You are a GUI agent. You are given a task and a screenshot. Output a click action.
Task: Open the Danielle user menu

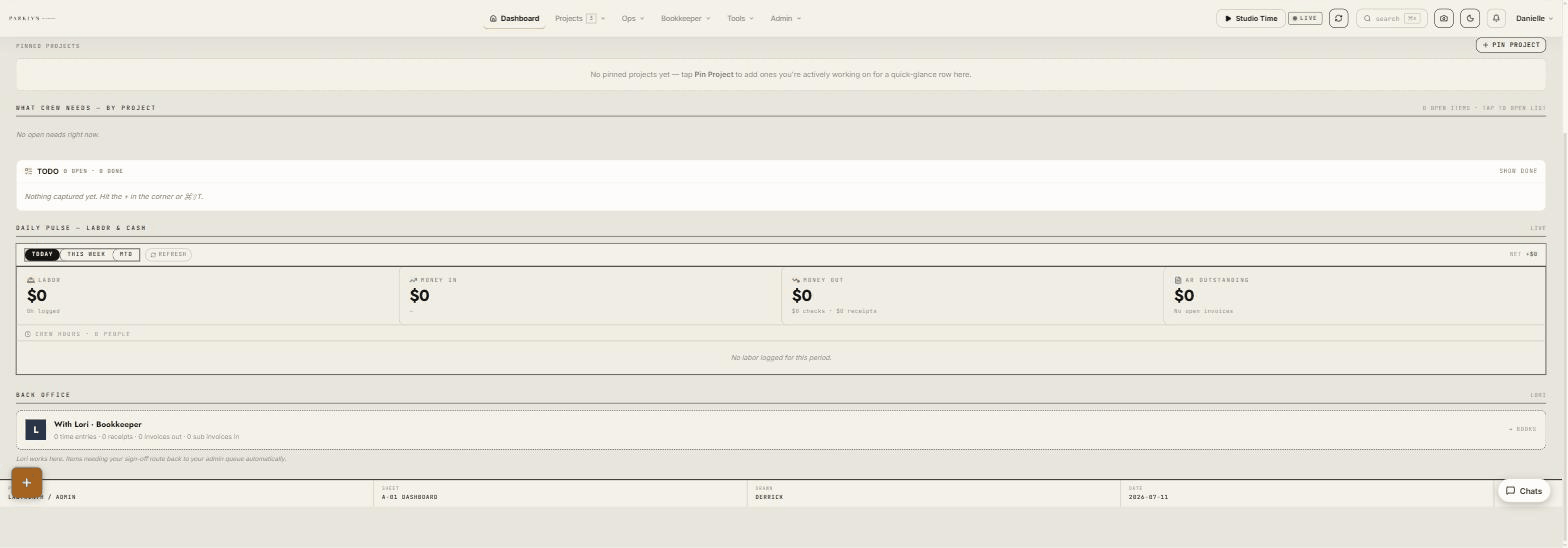coord(1534,18)
